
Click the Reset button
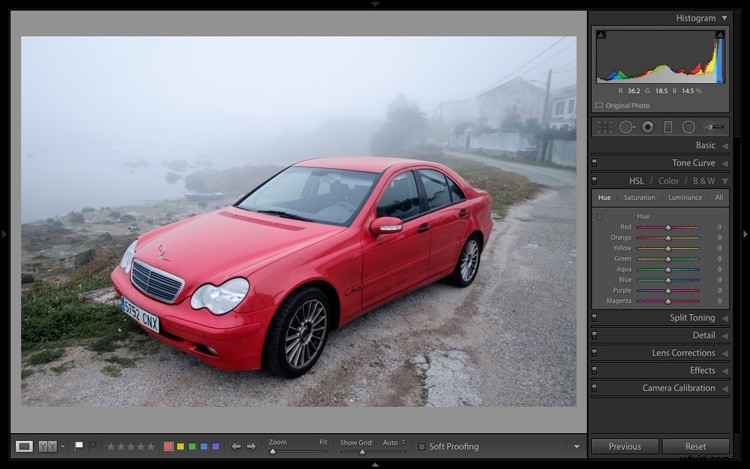point(695,447)
